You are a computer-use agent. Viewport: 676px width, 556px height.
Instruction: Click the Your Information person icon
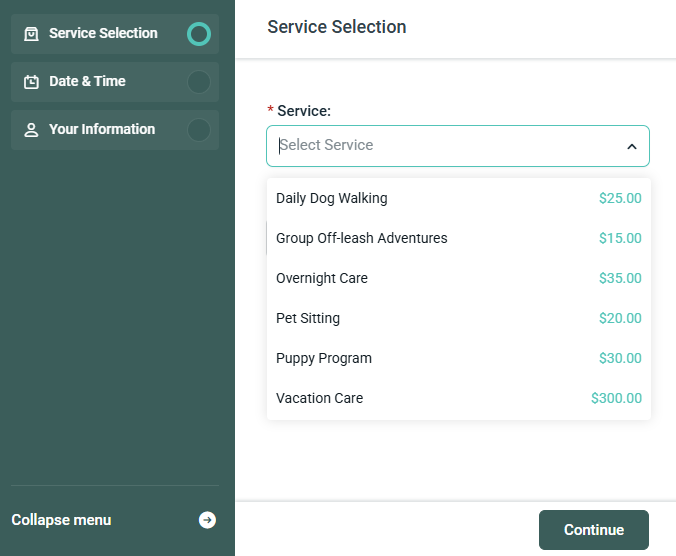click(31, 130)
